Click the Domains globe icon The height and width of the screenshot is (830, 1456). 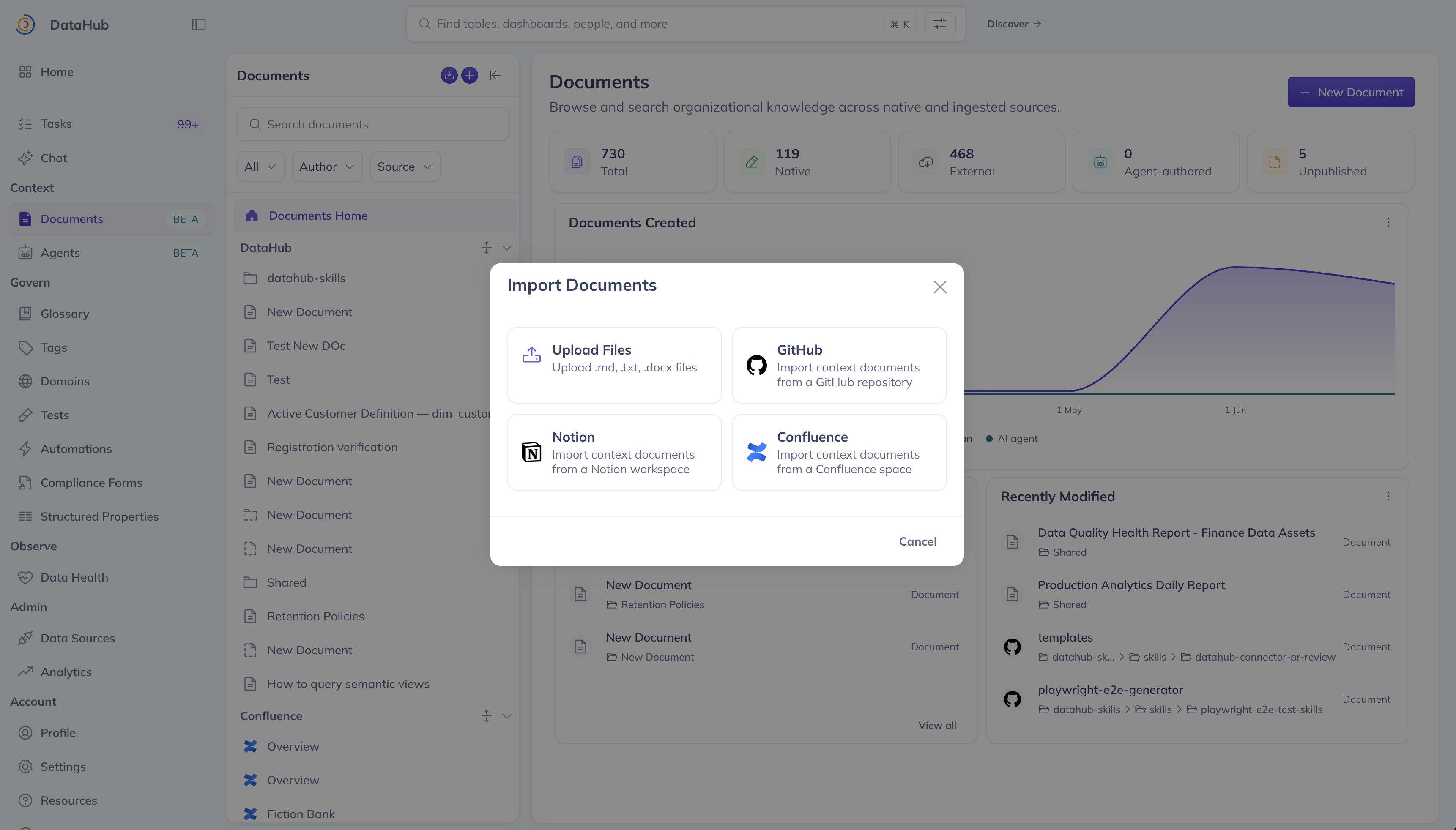[25, 381]
